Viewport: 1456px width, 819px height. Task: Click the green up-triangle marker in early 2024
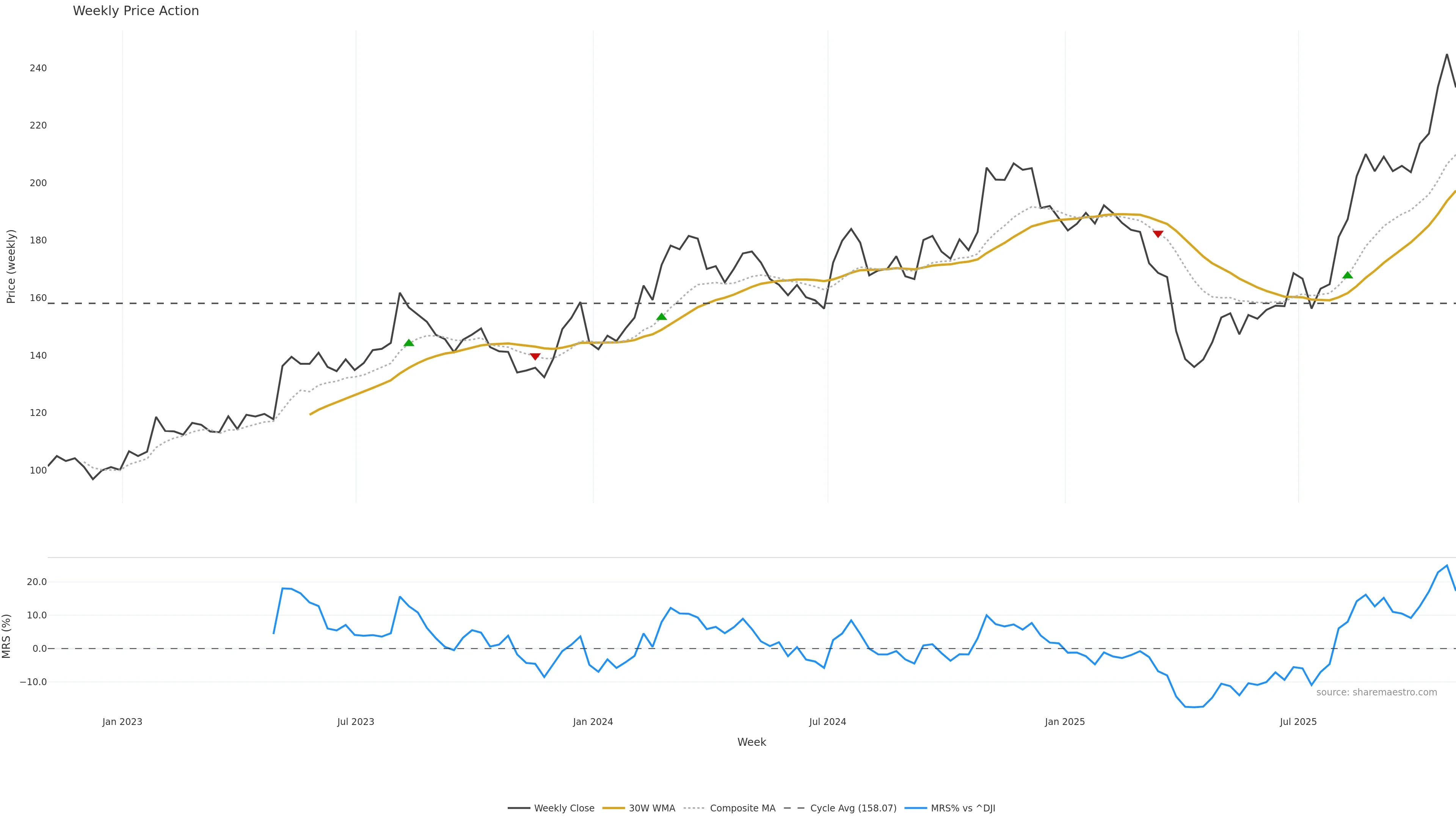coord(662,317)
